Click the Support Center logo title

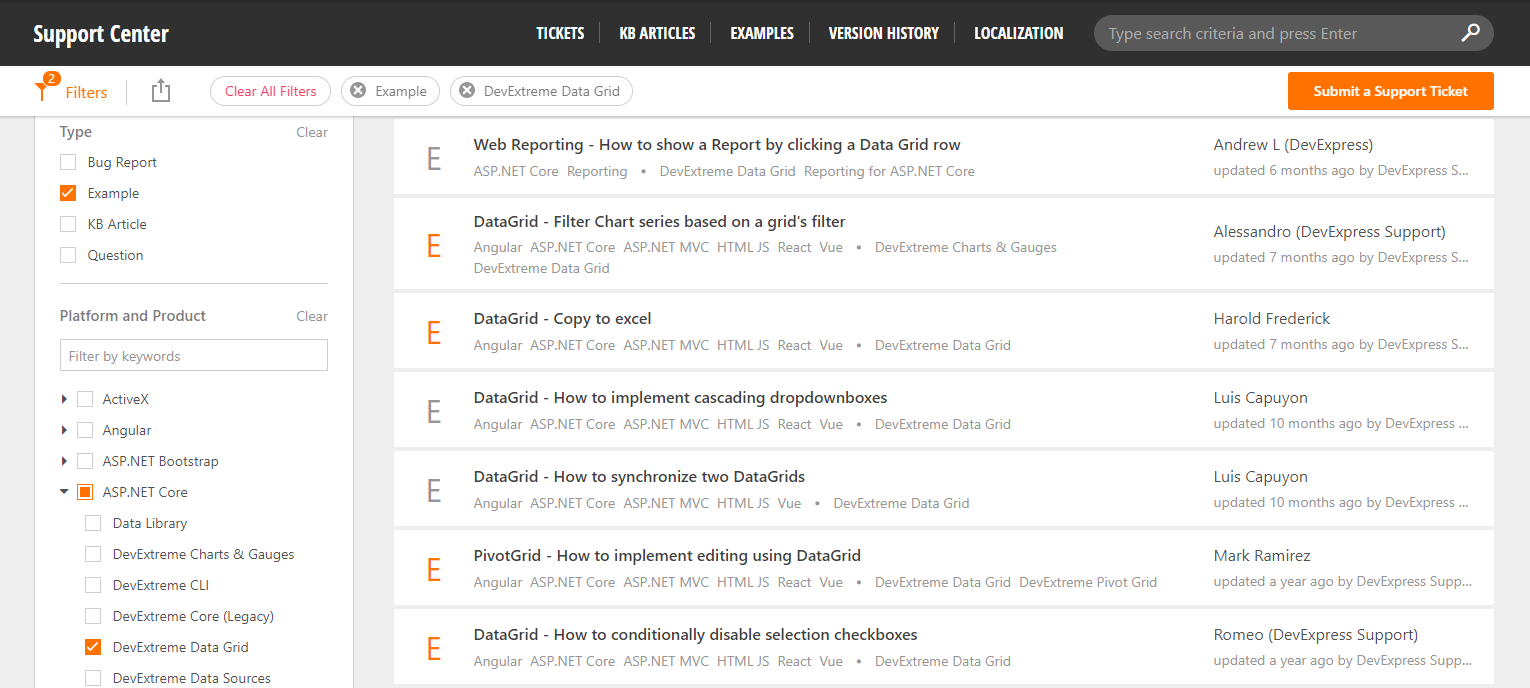pyautogui.click(x=101, y=34)
